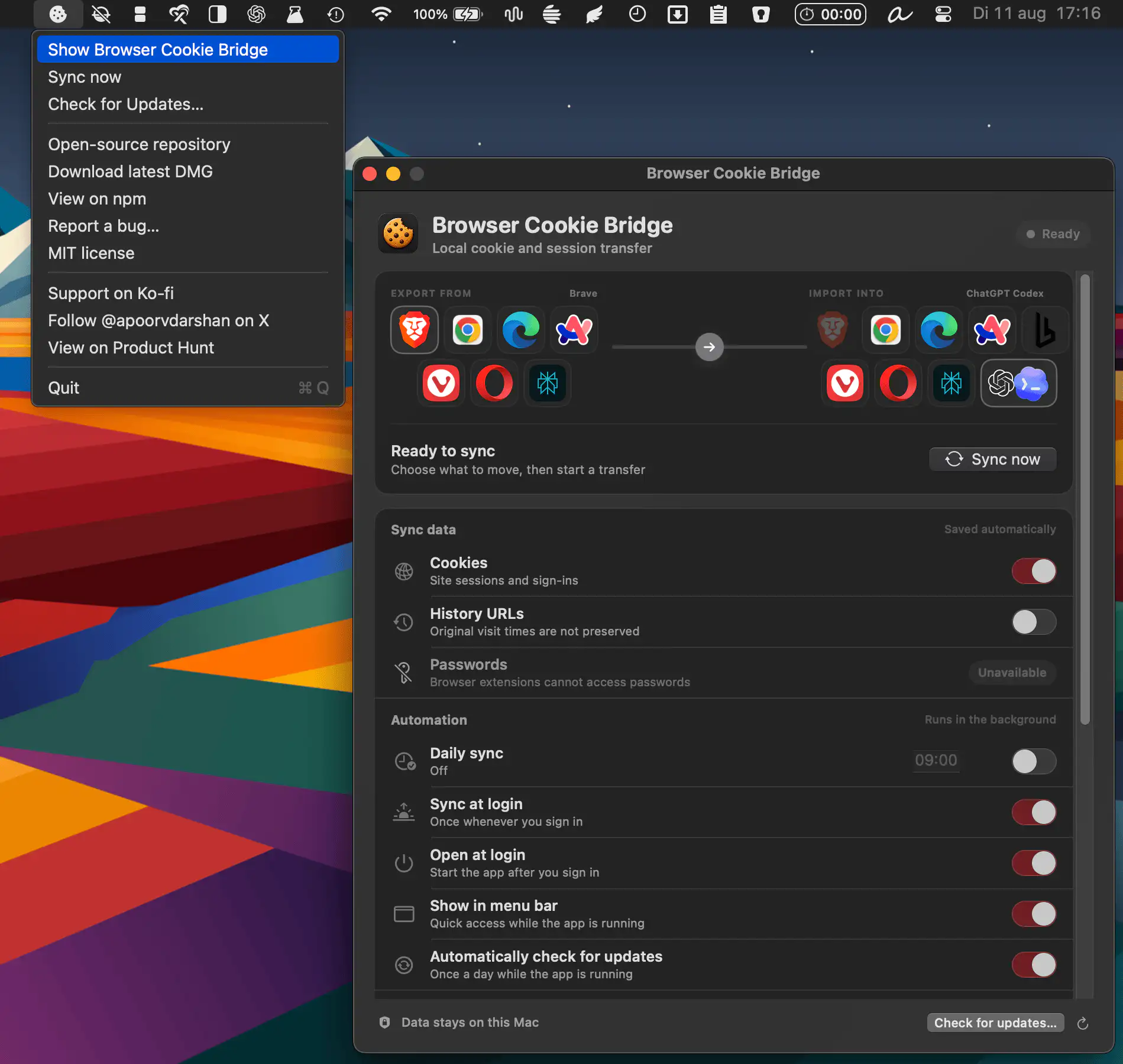Screen dimensions: 1123x1064
Task: Enable the History URLs toggle
Action: tap(1034, 622)
